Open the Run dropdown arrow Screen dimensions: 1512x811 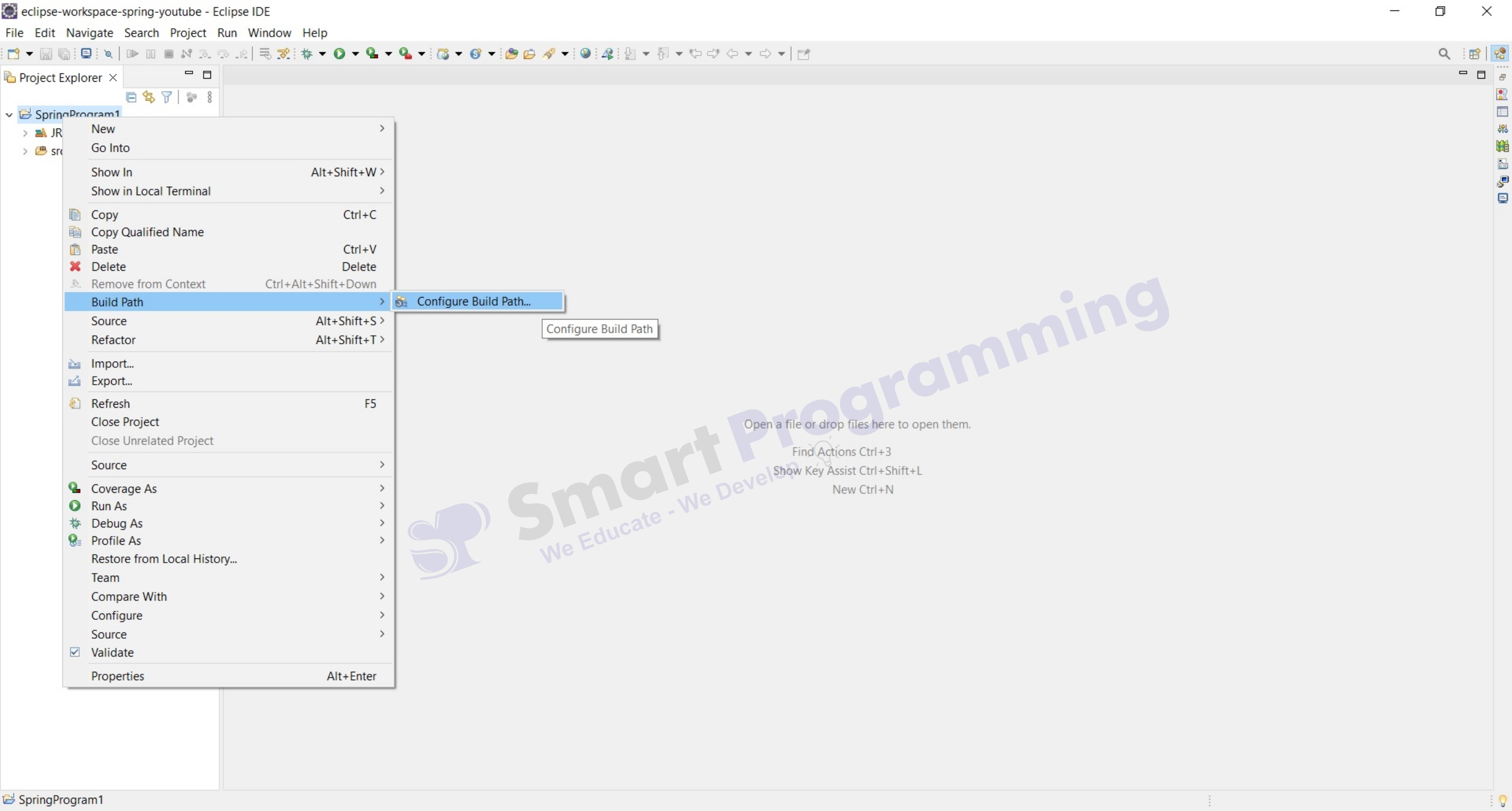(x=355, y=54)
